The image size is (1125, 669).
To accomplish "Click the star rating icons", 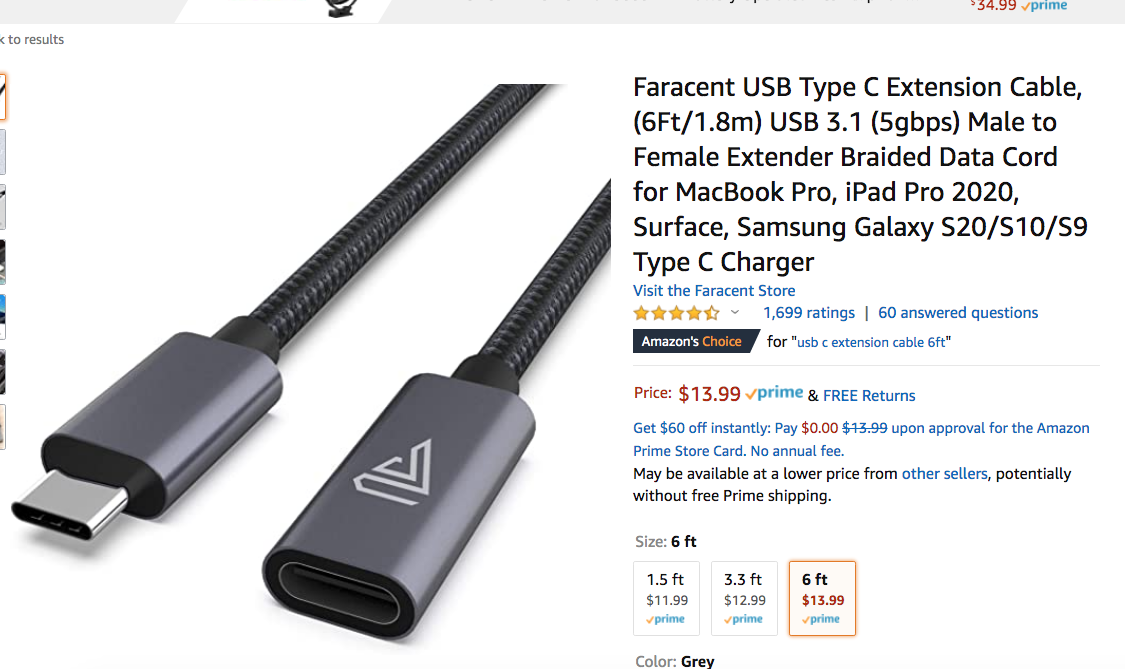I will pyautogui.click(x=676, y=313).
